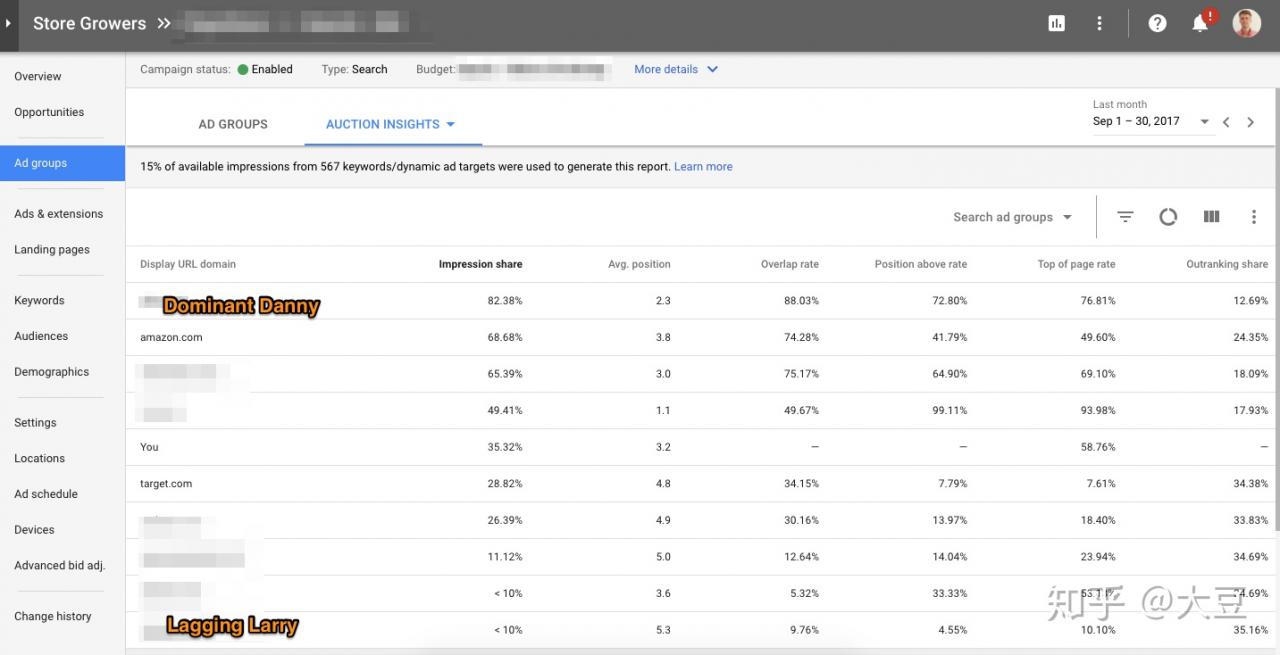The width and height of the screenshot is (1280, 655).
Task: Click the segment circle icon
Action: coord(1168,217)
